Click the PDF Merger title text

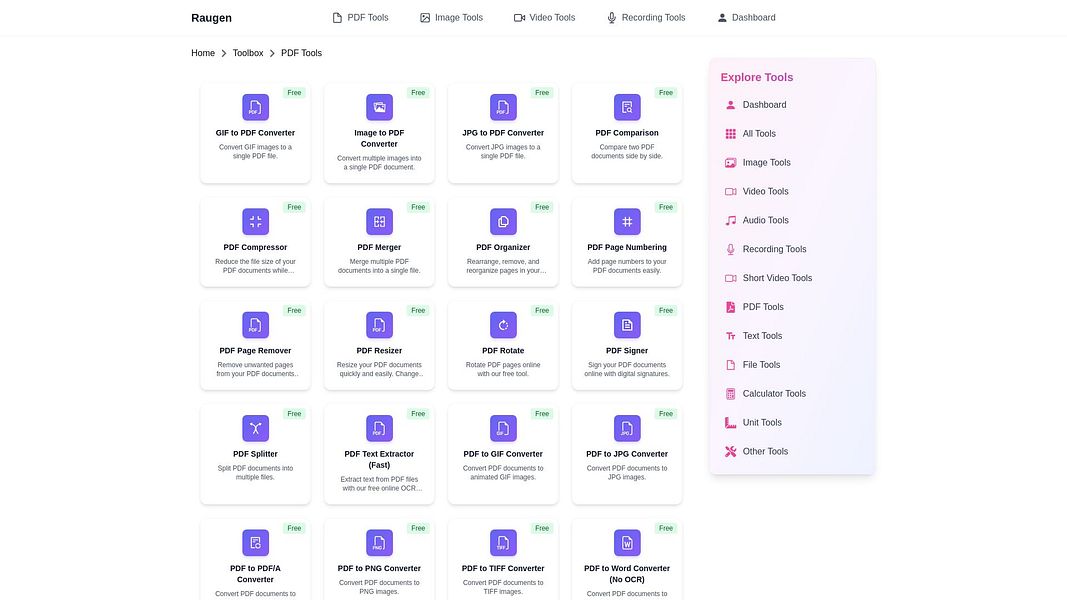[379, 248]
